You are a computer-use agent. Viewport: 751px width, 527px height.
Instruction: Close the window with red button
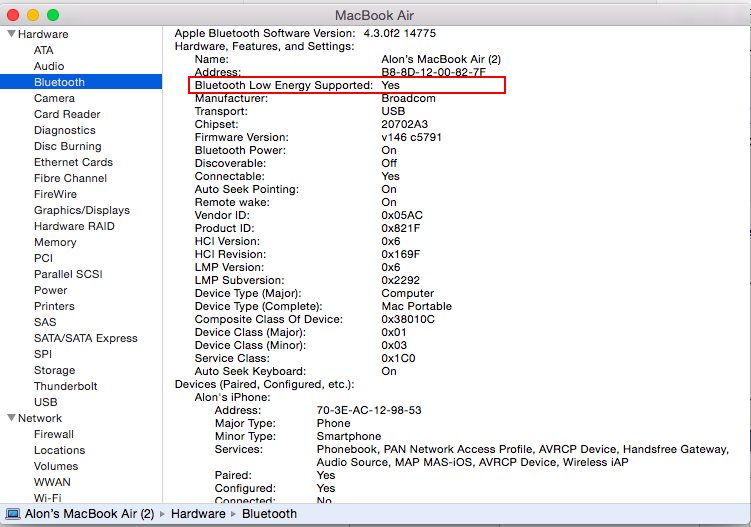pyautogui.click(x=13, y=15)
